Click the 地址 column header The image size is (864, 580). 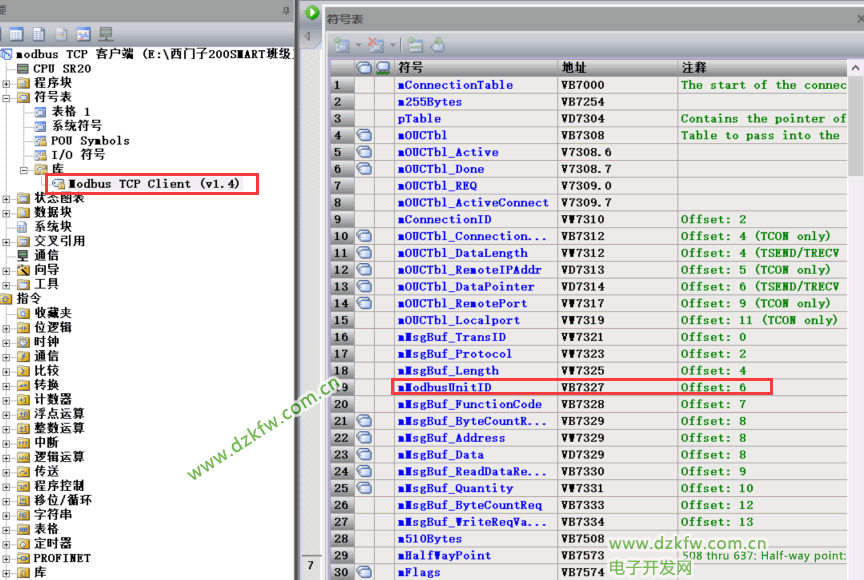(616, 67)
